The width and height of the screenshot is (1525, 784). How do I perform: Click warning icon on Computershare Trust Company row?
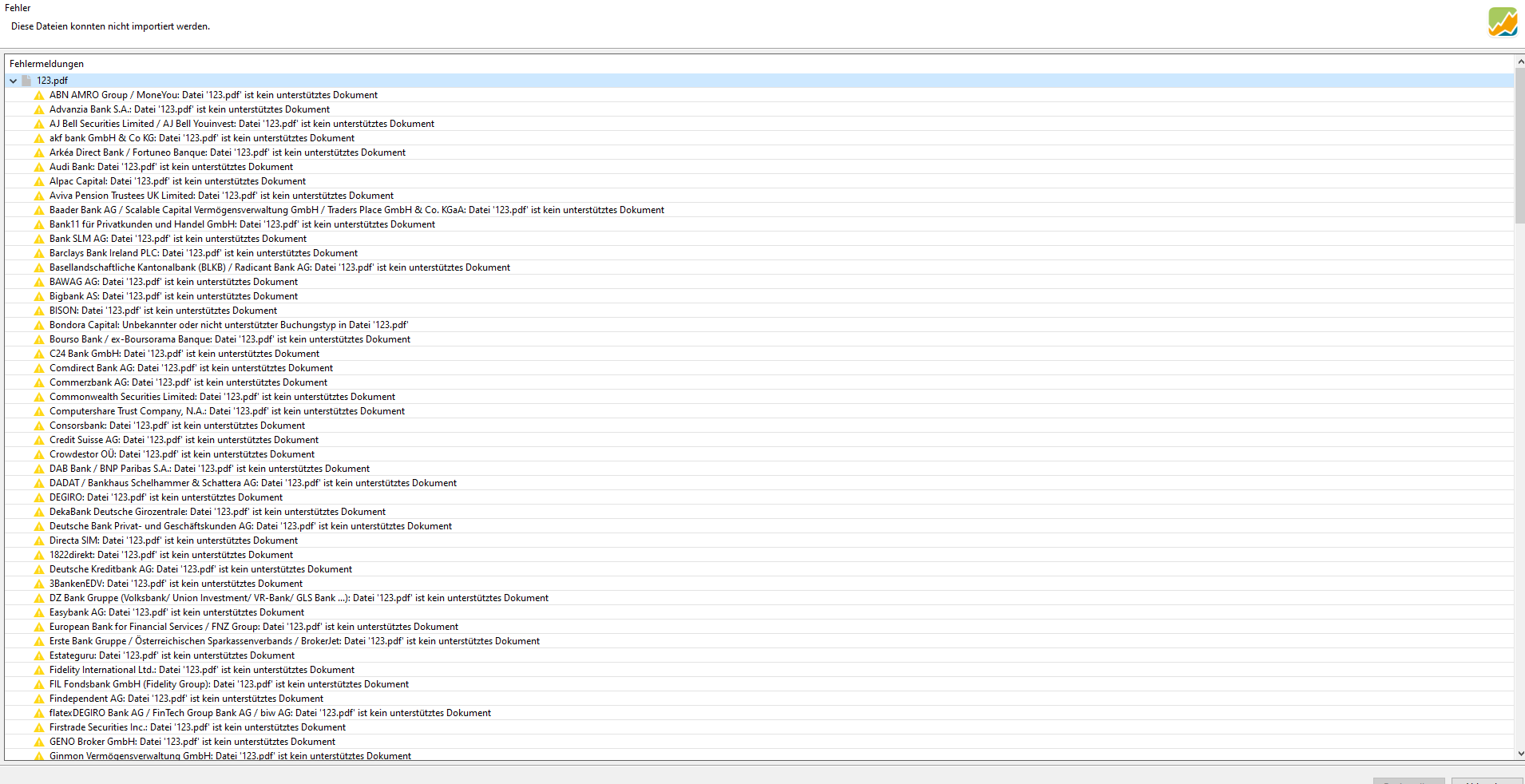39,411
